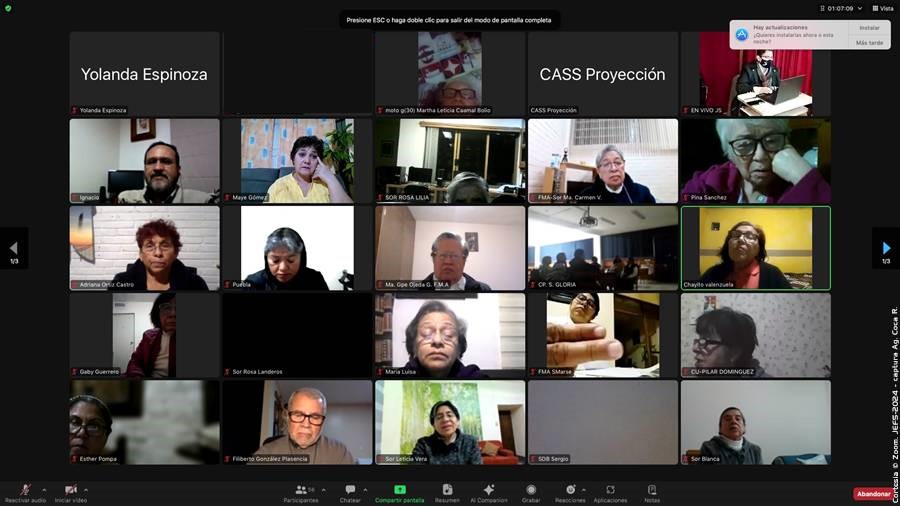The height and width of the screenshot is (506, 900).
Task: Open the Chatear chat panel
Action: click(350, 493)
